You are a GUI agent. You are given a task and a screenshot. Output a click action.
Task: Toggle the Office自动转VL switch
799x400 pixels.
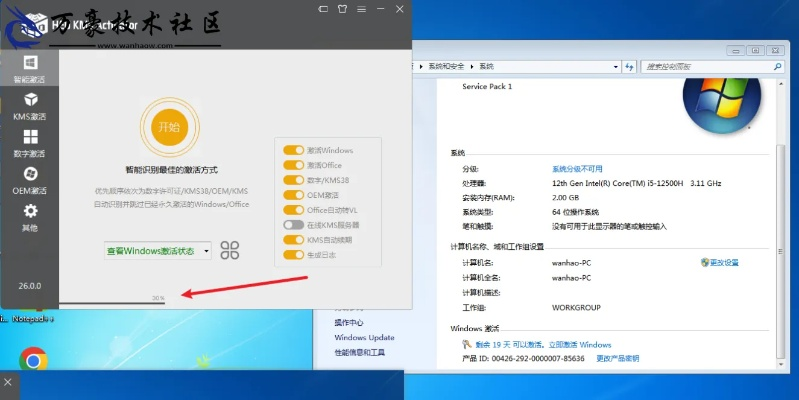coord(294,210)
